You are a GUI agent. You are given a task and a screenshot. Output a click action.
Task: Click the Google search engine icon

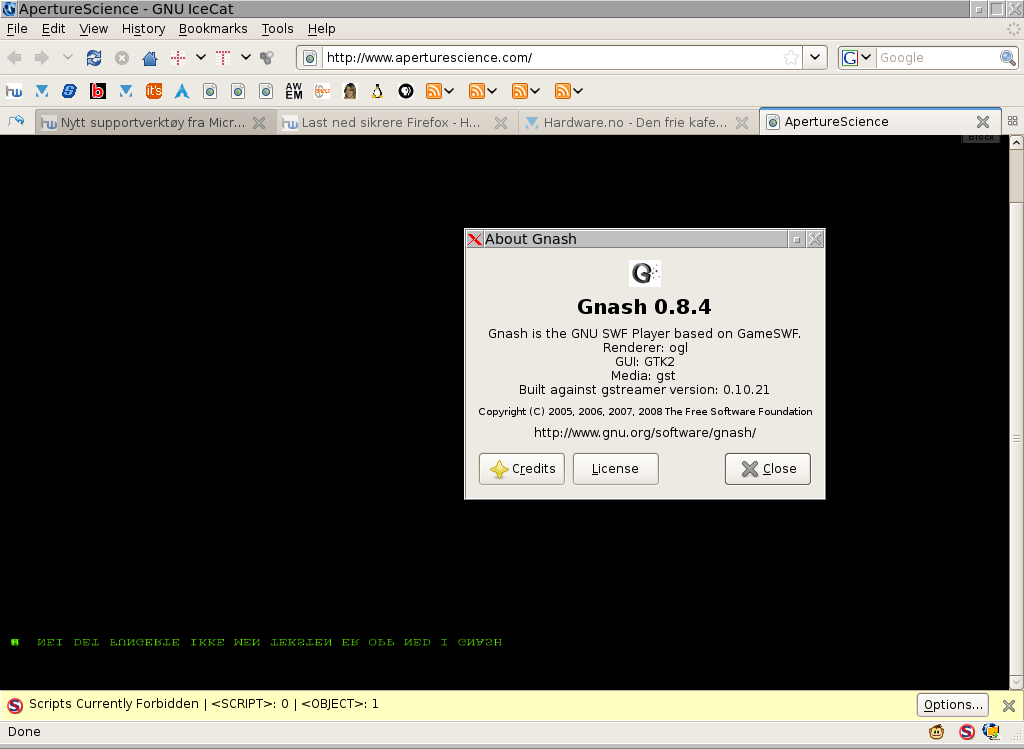click(850, 58)
